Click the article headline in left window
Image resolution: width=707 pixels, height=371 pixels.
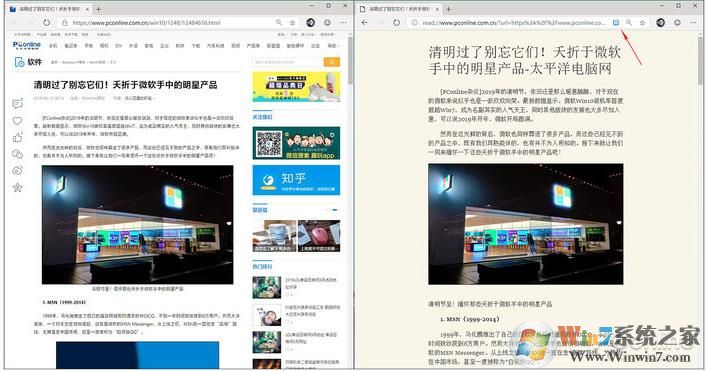point(125,85)
